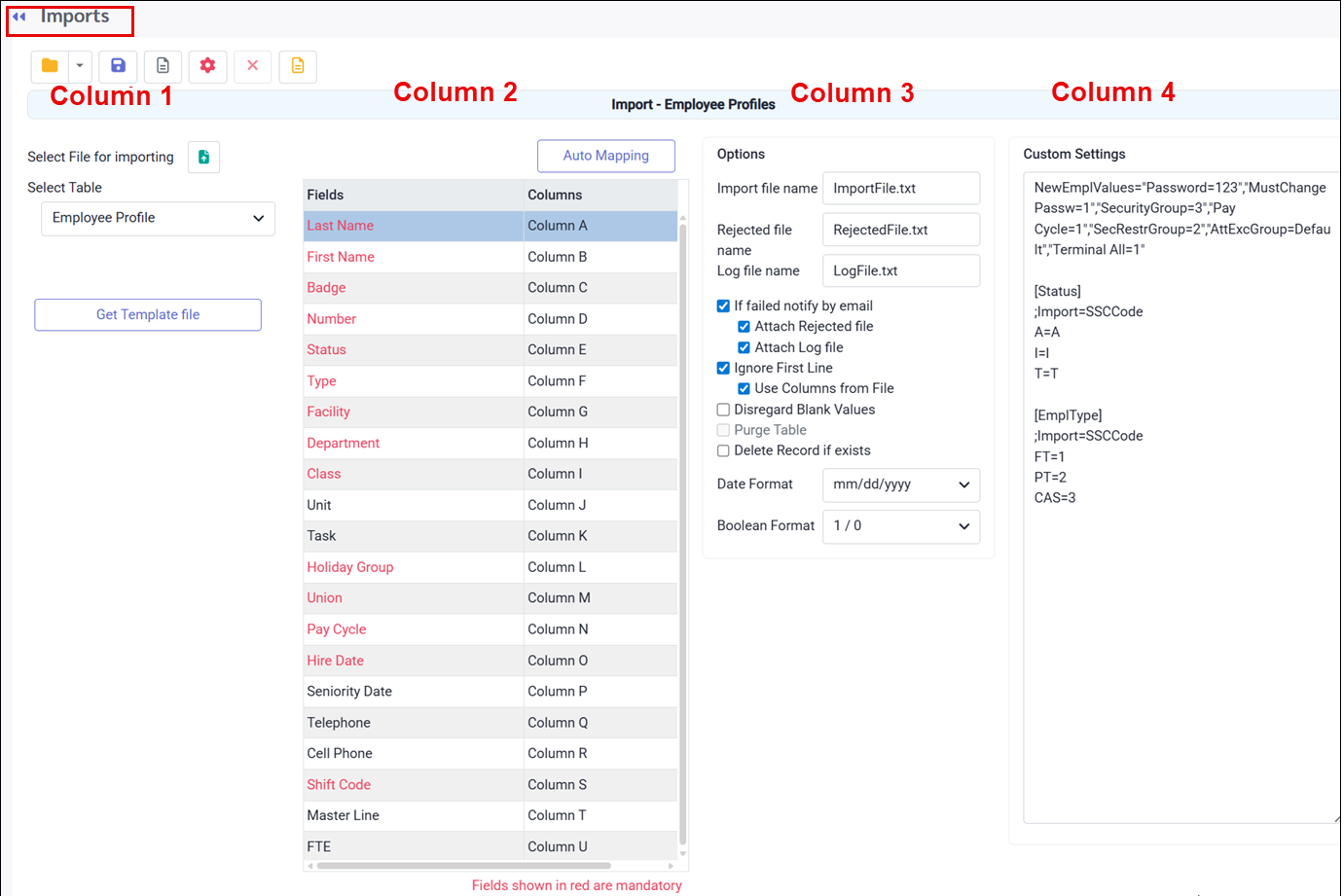Image resolution: width=1344 pixels, height=896 pixels.
Task: Click the yellow folder open icon
Action: coord(50,66)
